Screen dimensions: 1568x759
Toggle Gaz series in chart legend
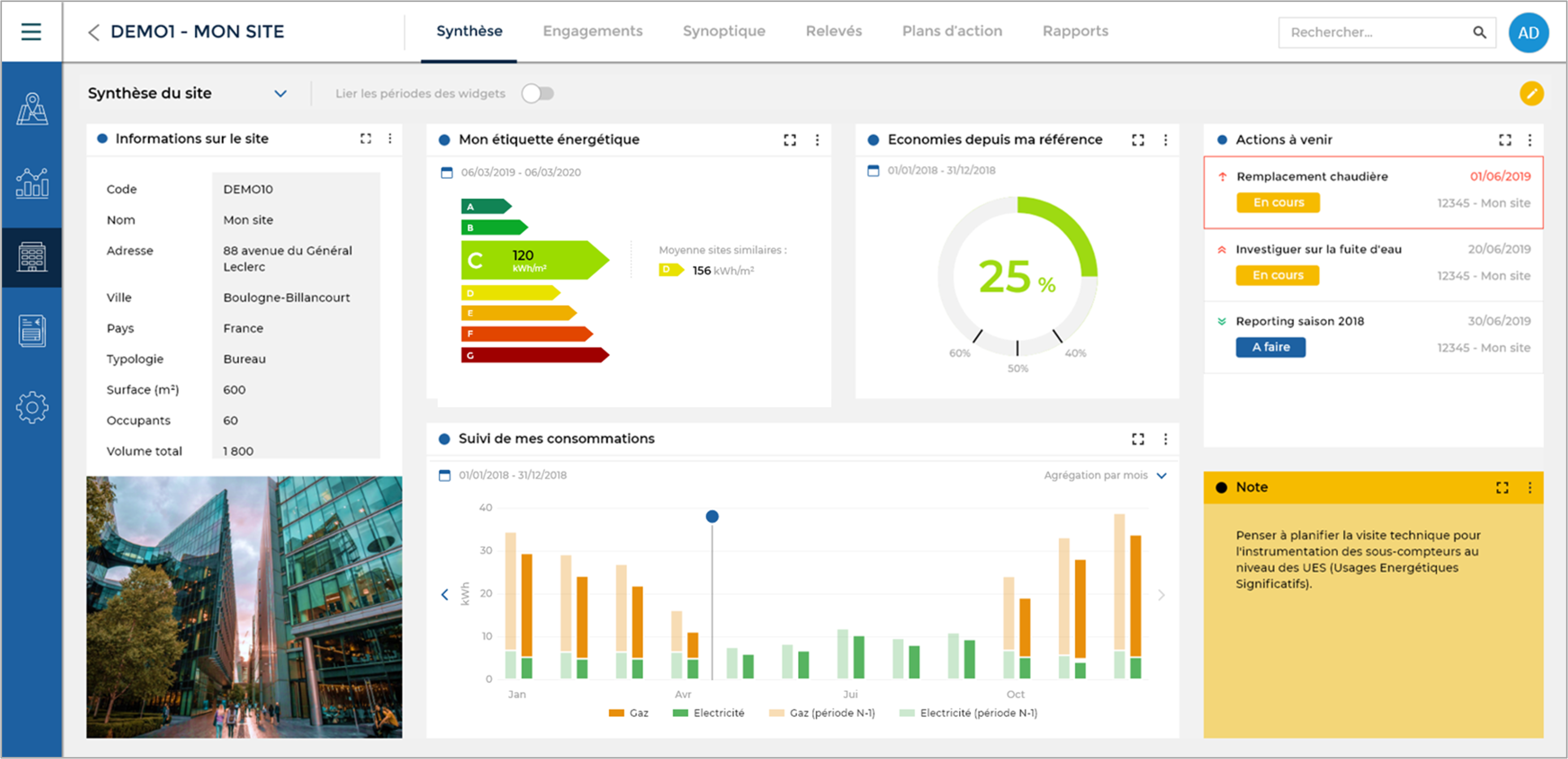(628, 713)
